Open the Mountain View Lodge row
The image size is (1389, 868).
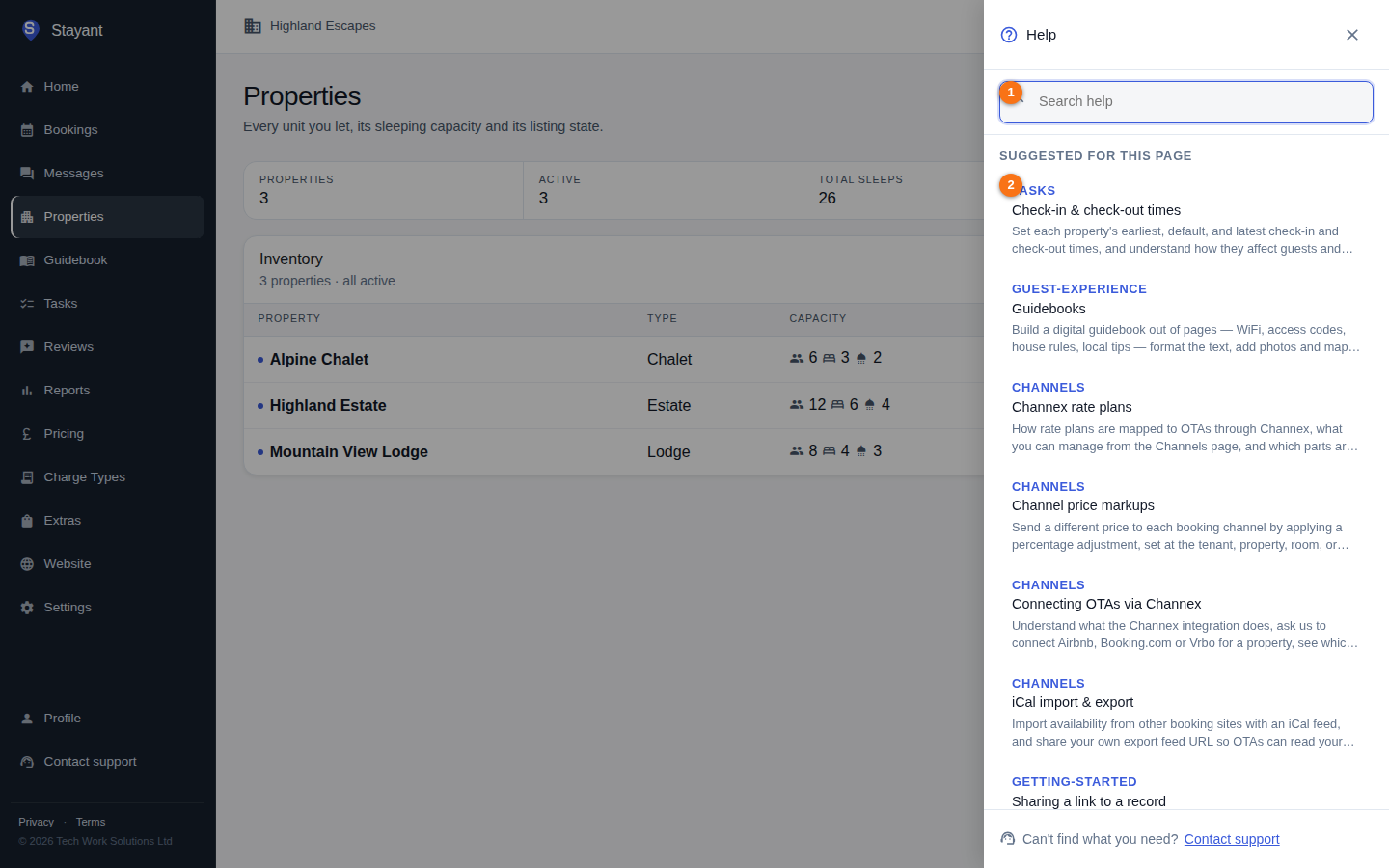[613, 451]
